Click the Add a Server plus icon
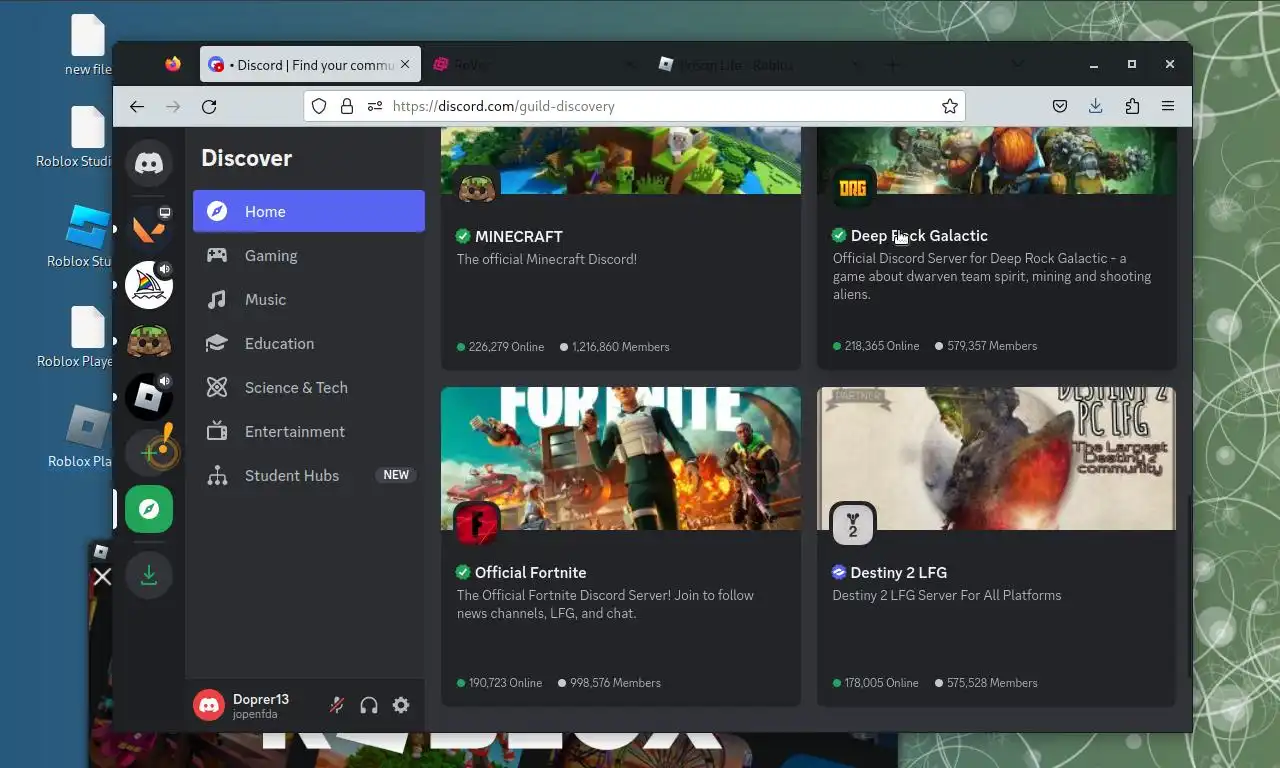 149,453
